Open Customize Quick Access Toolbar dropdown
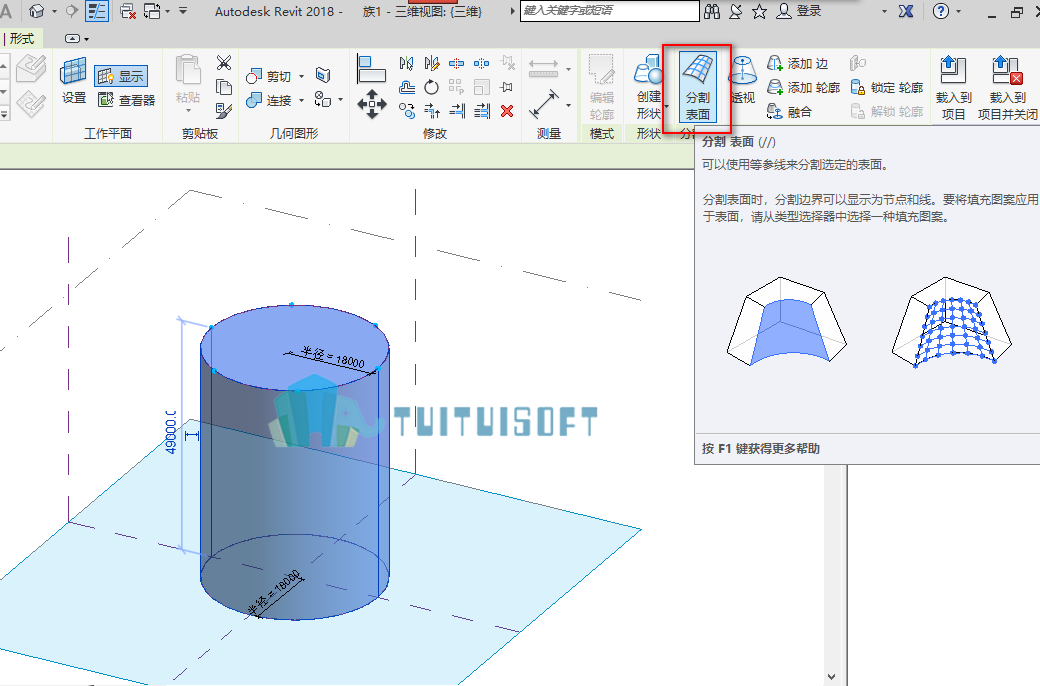The height and width of the screenshot is (686, 1040). pos(183,11)
